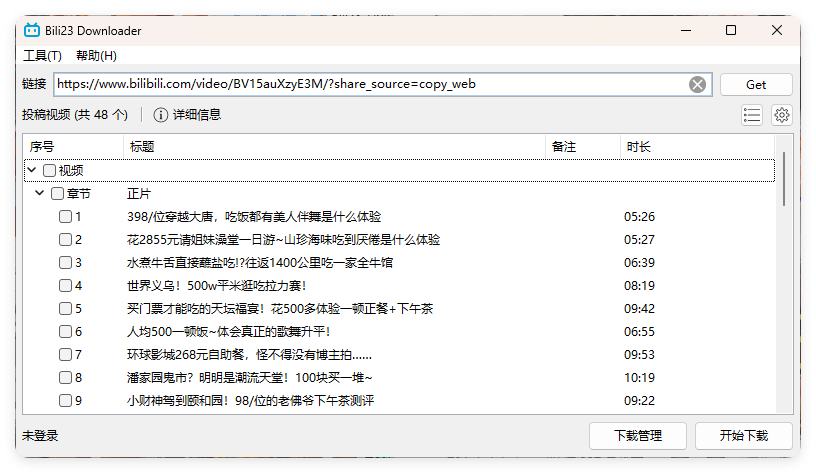Click the detailed info circle icon
Viewport: 816px width, 473px height.
coord(160,115)
